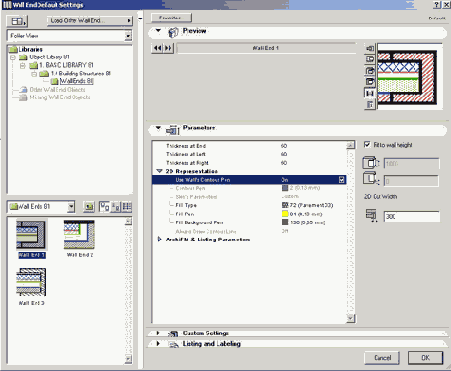Click the second preview mode icon

[370, 59]
